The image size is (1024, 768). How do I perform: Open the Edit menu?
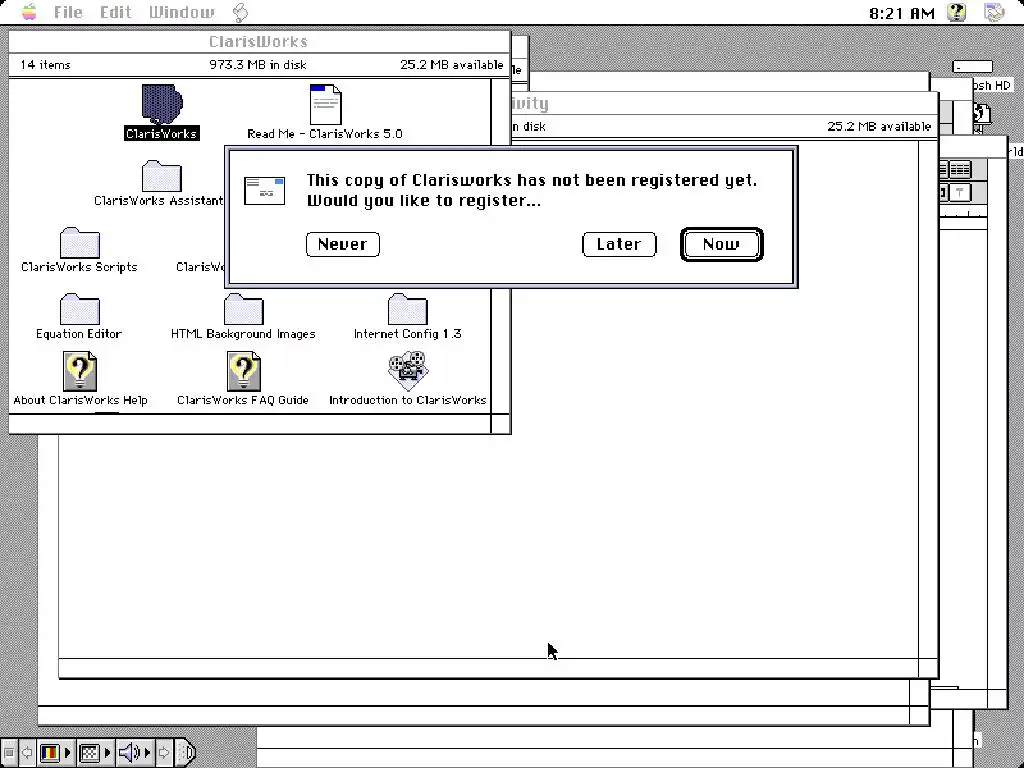click(x=116, y=12)
